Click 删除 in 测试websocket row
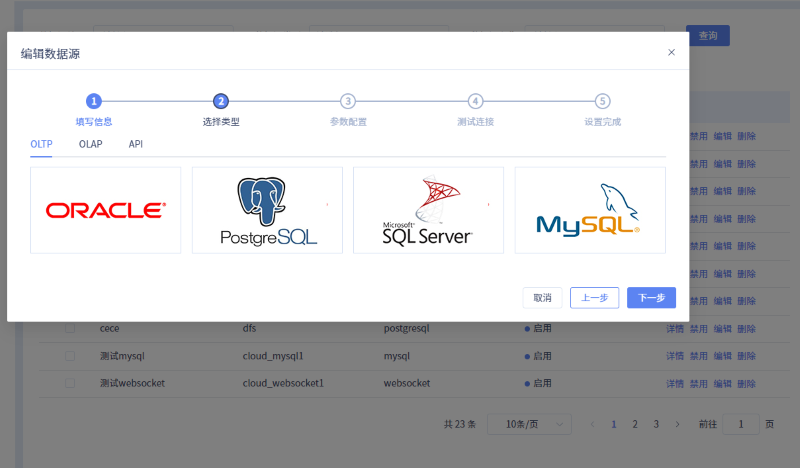Viewport: 800px width, 468px height. pos(746,384)
